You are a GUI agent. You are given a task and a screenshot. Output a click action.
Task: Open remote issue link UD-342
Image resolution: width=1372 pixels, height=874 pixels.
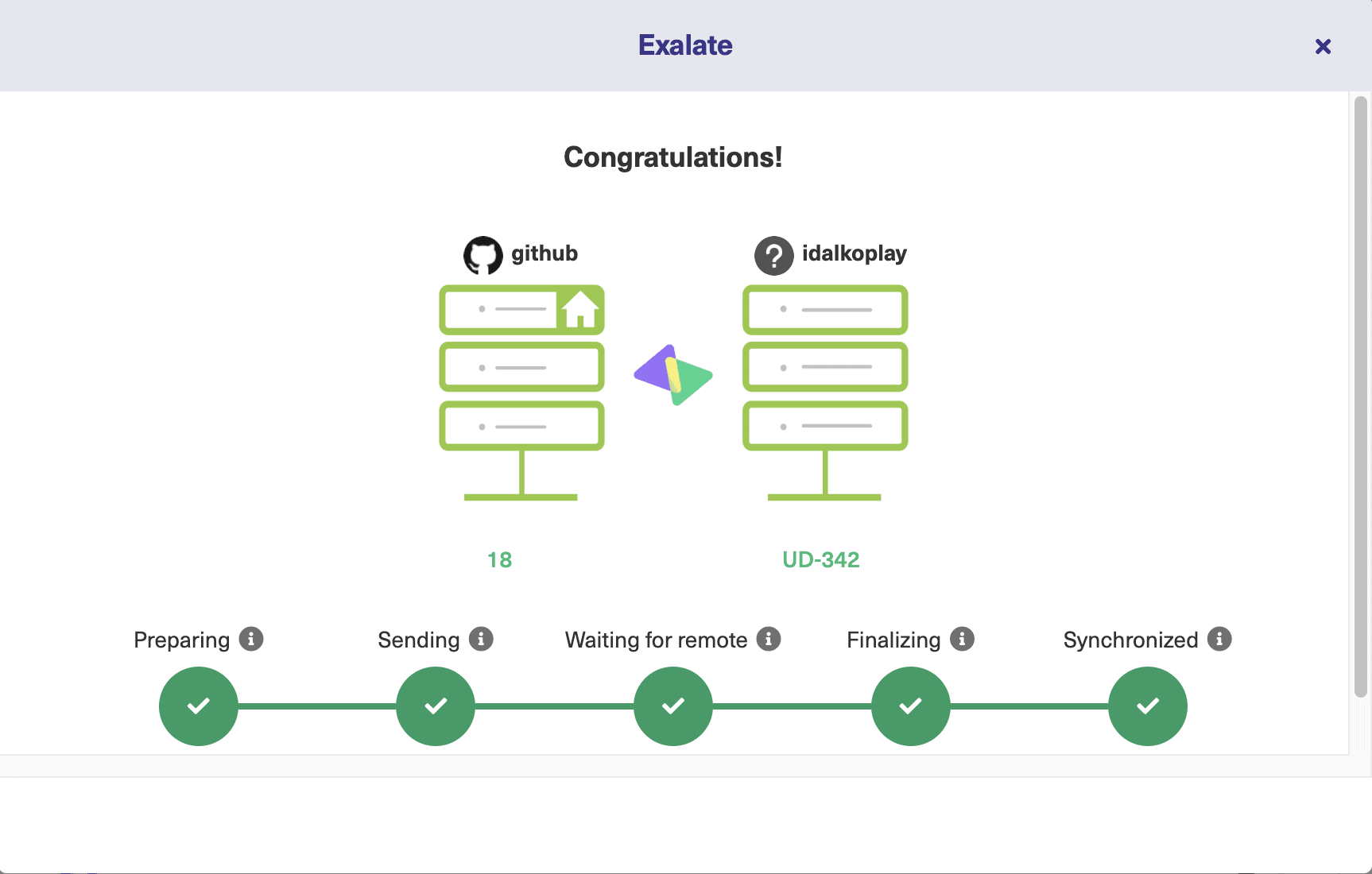[x=820, y=560]
